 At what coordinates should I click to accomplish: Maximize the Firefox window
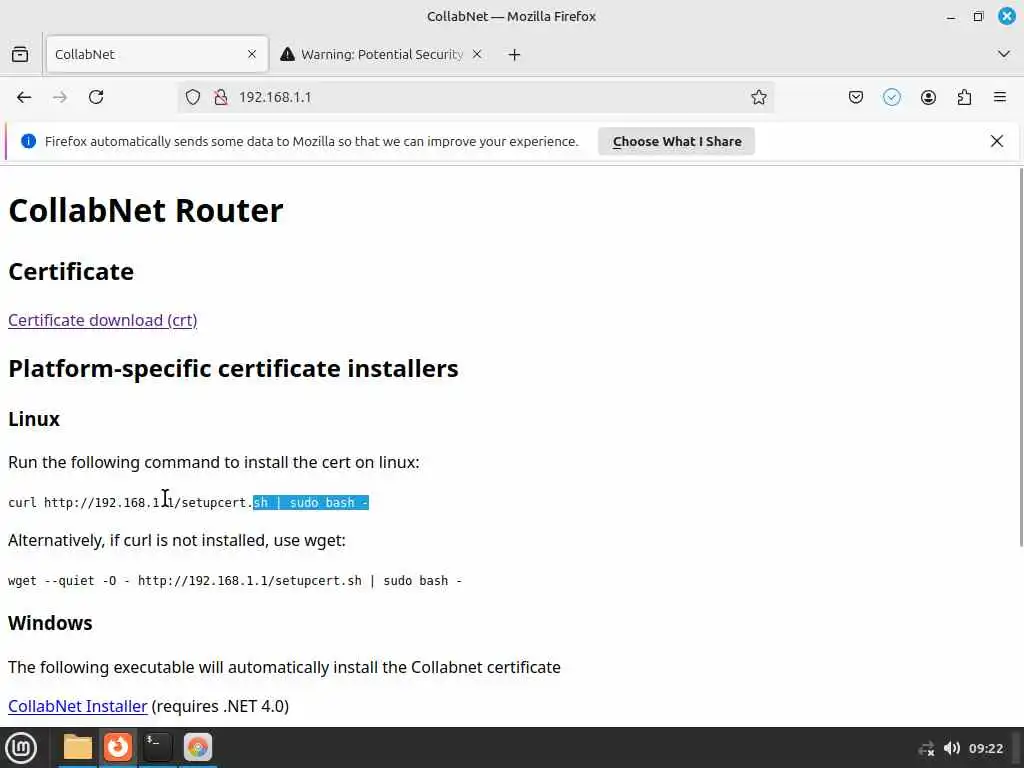[978, 16]
